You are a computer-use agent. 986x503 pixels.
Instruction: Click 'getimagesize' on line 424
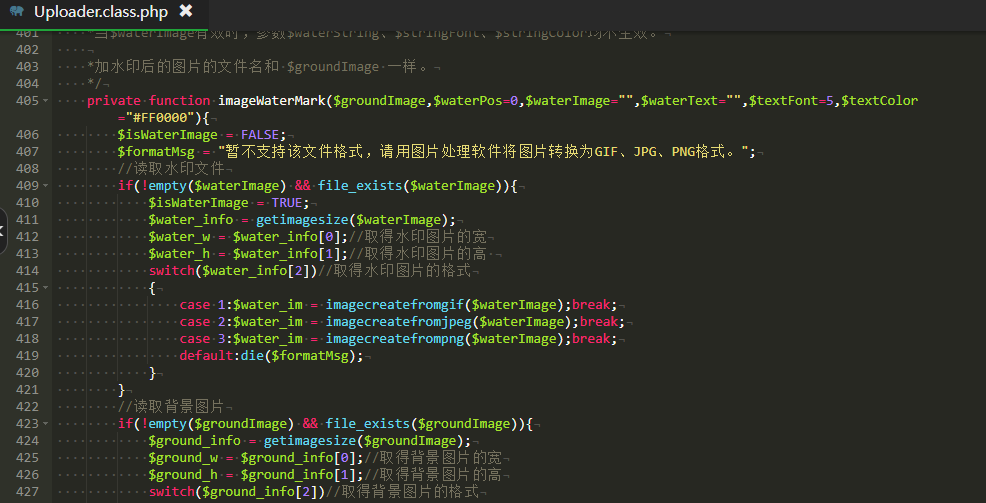coord(310,440)
